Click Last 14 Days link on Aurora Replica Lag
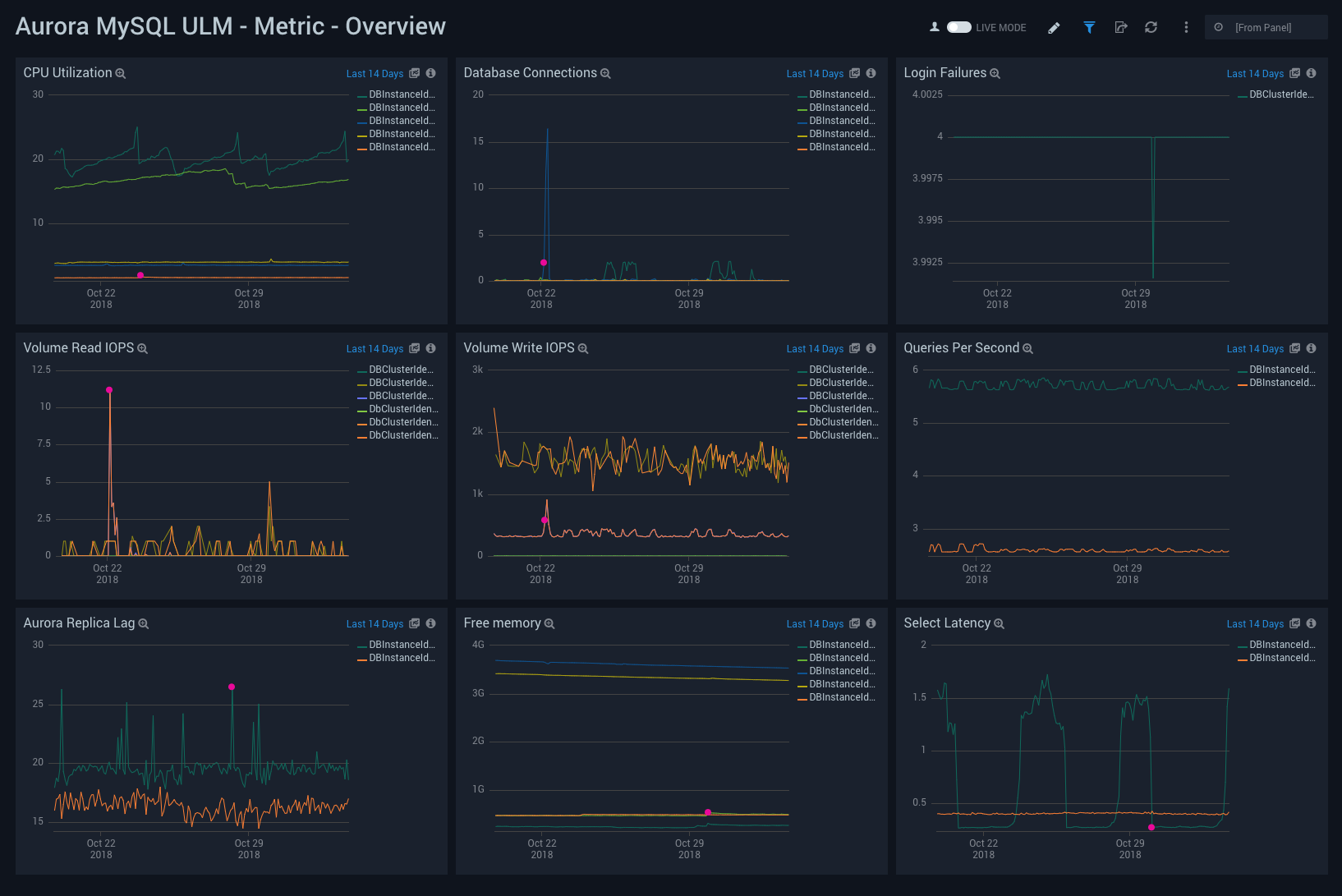 [375, 623]
